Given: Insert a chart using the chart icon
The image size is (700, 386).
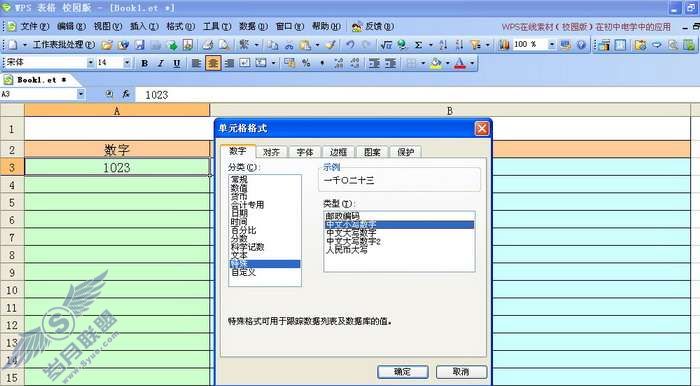Looking at the screenshot, I should click(504, 45).
